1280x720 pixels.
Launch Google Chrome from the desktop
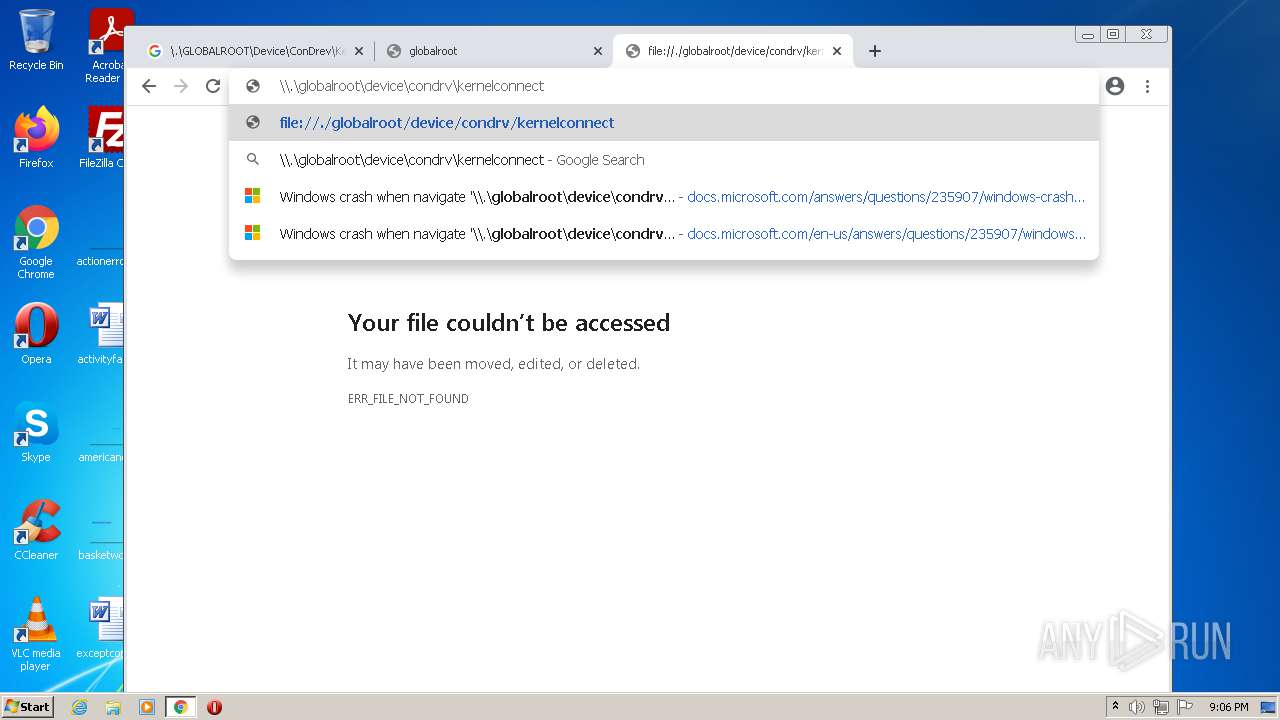(x=36, y=242)
